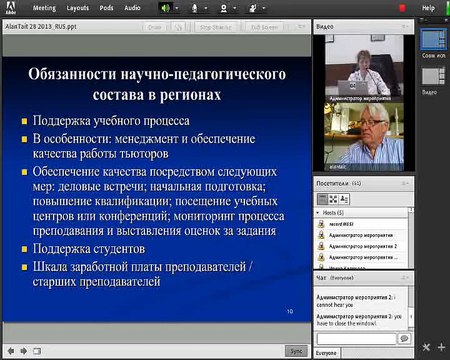Switch to attendee status view icon
This screenshot has width=450, height=360.
coord(344,199)
